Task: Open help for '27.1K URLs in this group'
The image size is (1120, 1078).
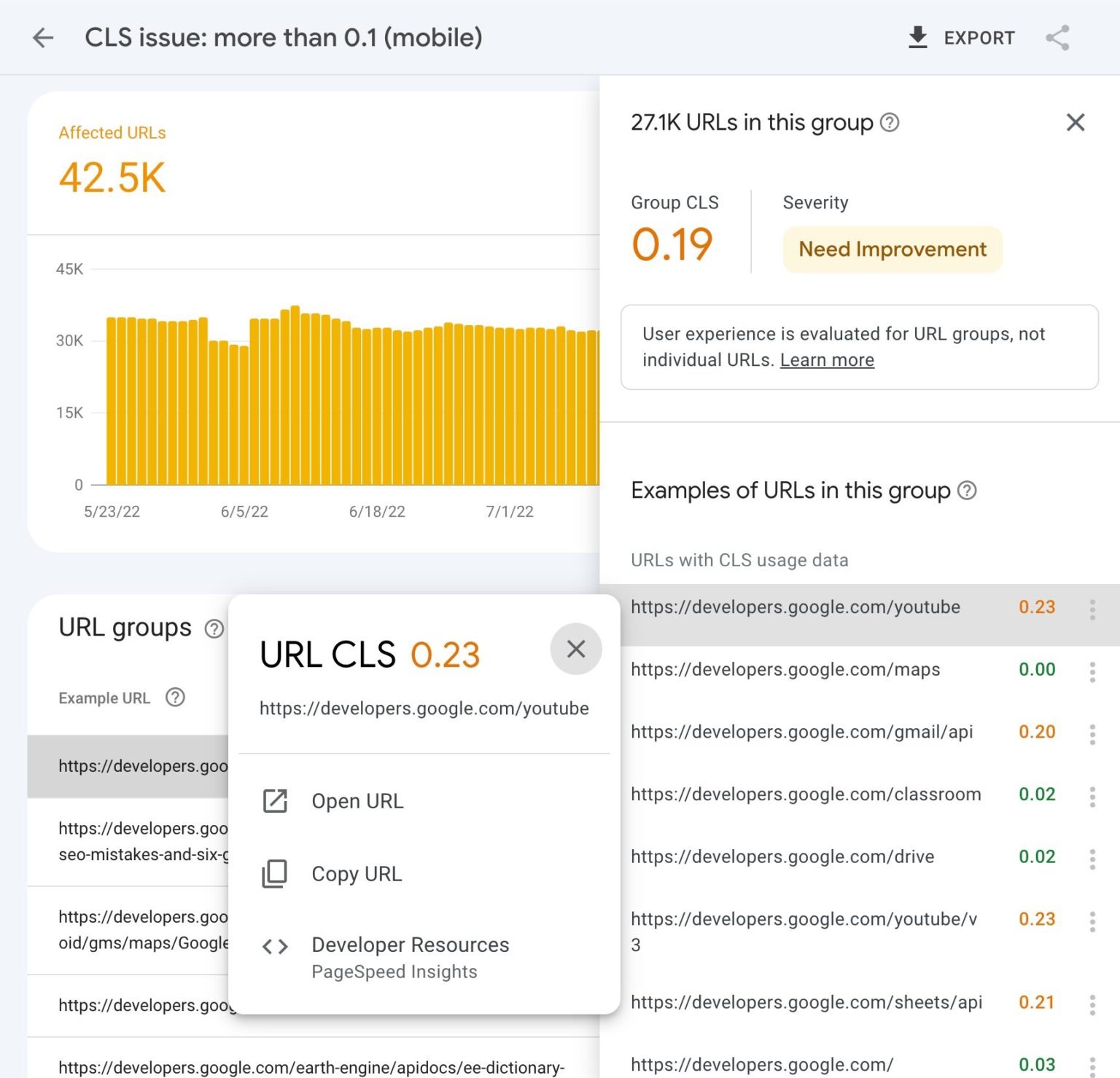Action: tap(891, 123)
